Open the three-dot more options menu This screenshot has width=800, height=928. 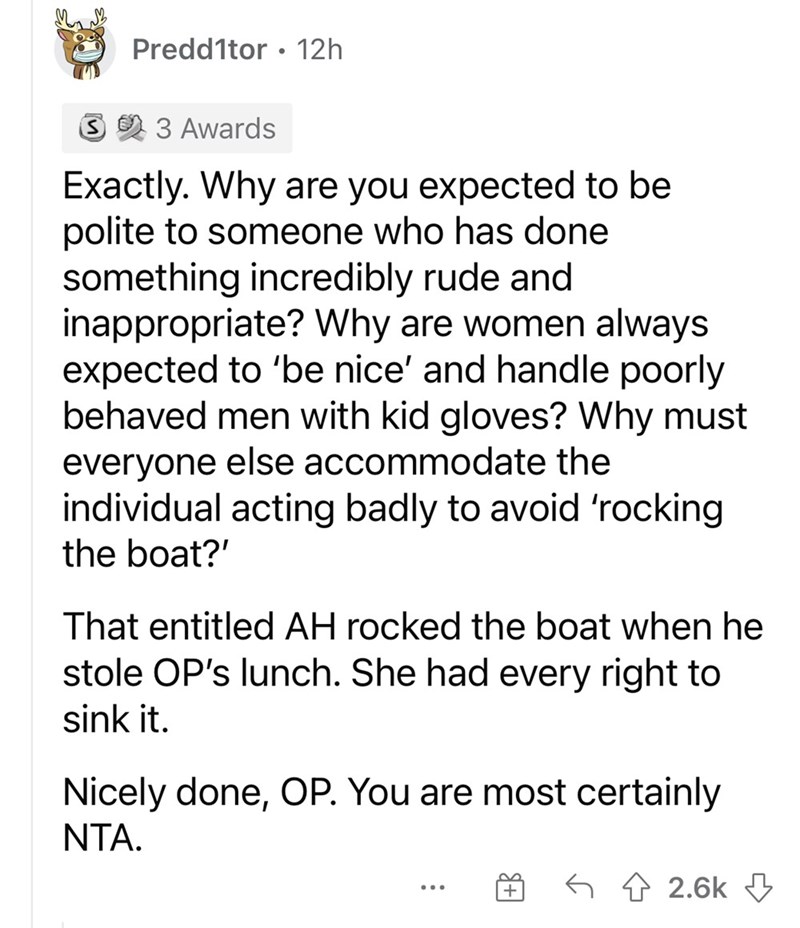(x=432, y=887)
